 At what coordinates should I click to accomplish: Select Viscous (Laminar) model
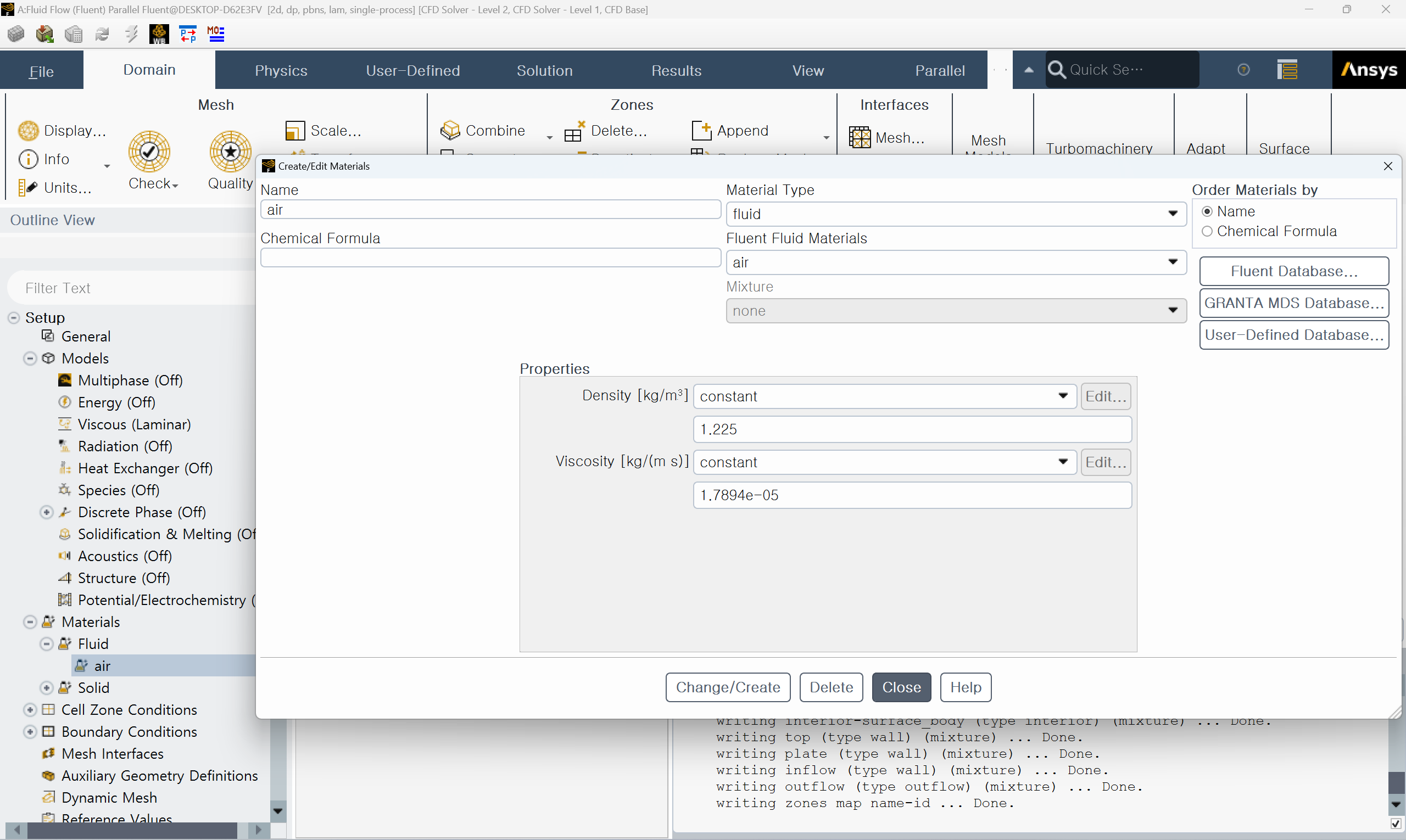pos(134,424)
